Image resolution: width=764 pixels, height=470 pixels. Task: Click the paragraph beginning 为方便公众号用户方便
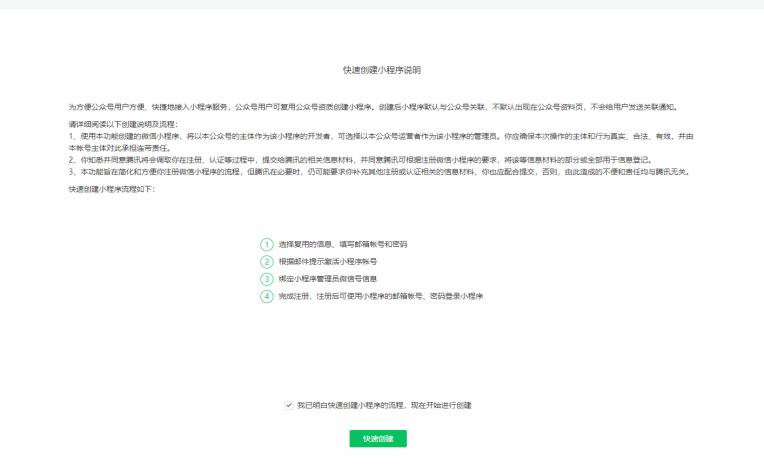(373, 107)
